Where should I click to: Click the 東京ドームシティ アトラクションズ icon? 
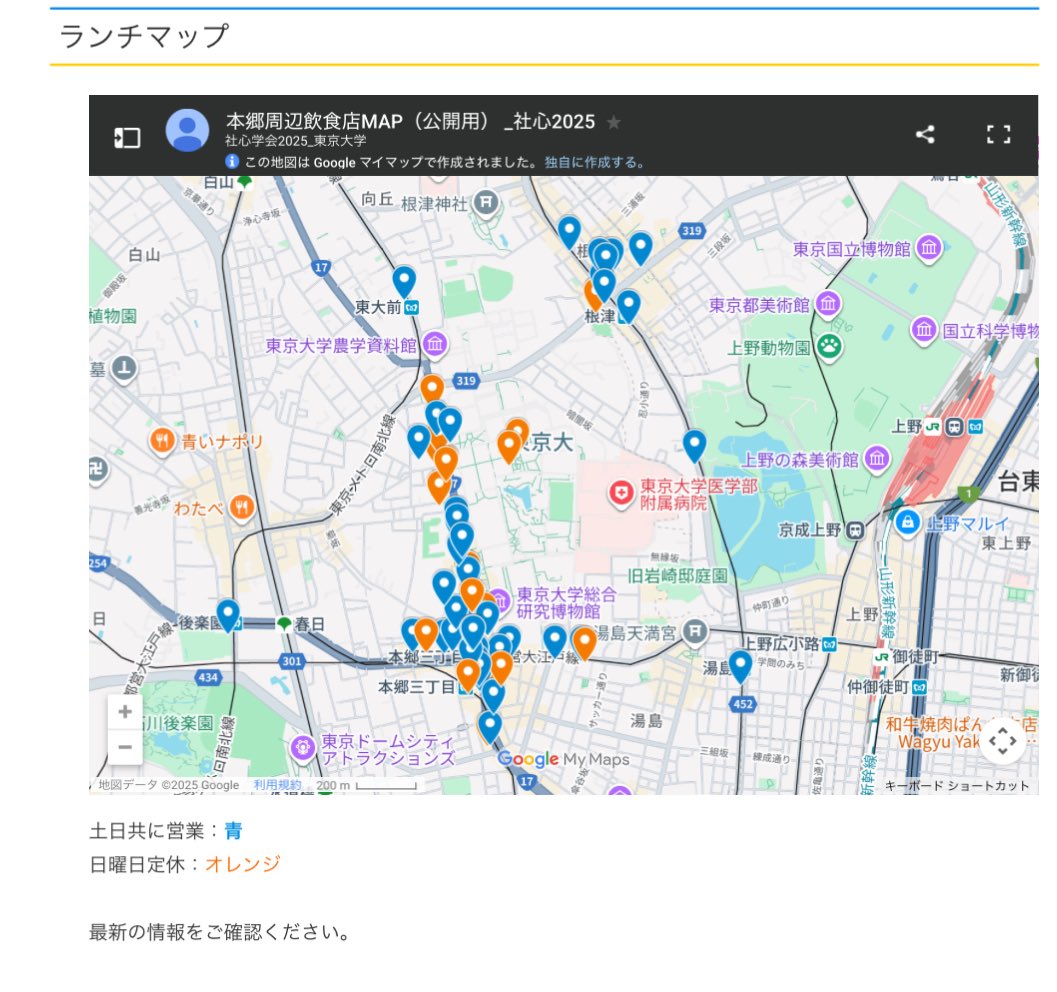click(x=303, y=747)
